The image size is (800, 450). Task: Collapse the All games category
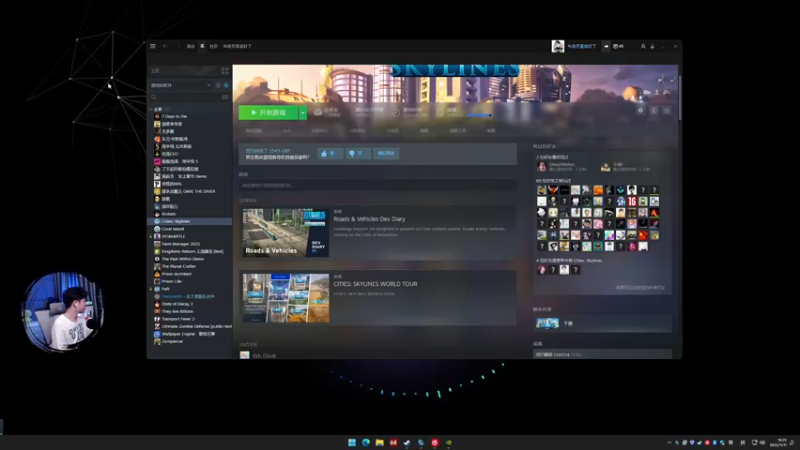click(151, 109)
